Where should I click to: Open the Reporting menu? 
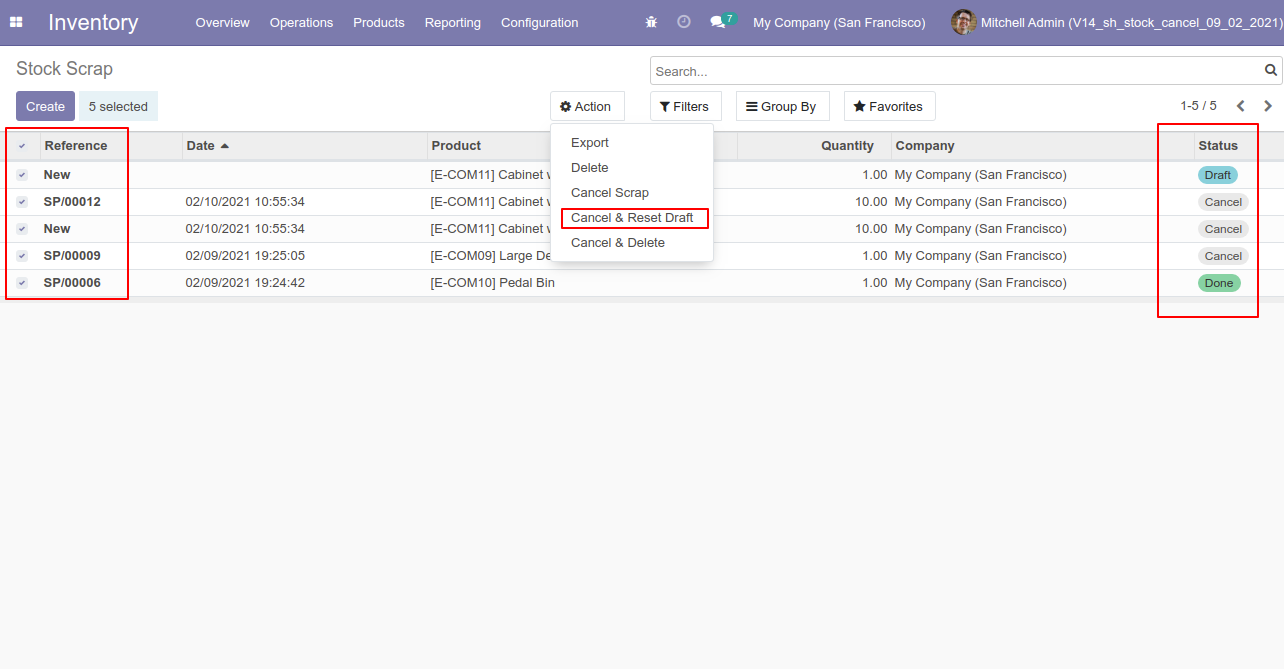click(452, 22)
